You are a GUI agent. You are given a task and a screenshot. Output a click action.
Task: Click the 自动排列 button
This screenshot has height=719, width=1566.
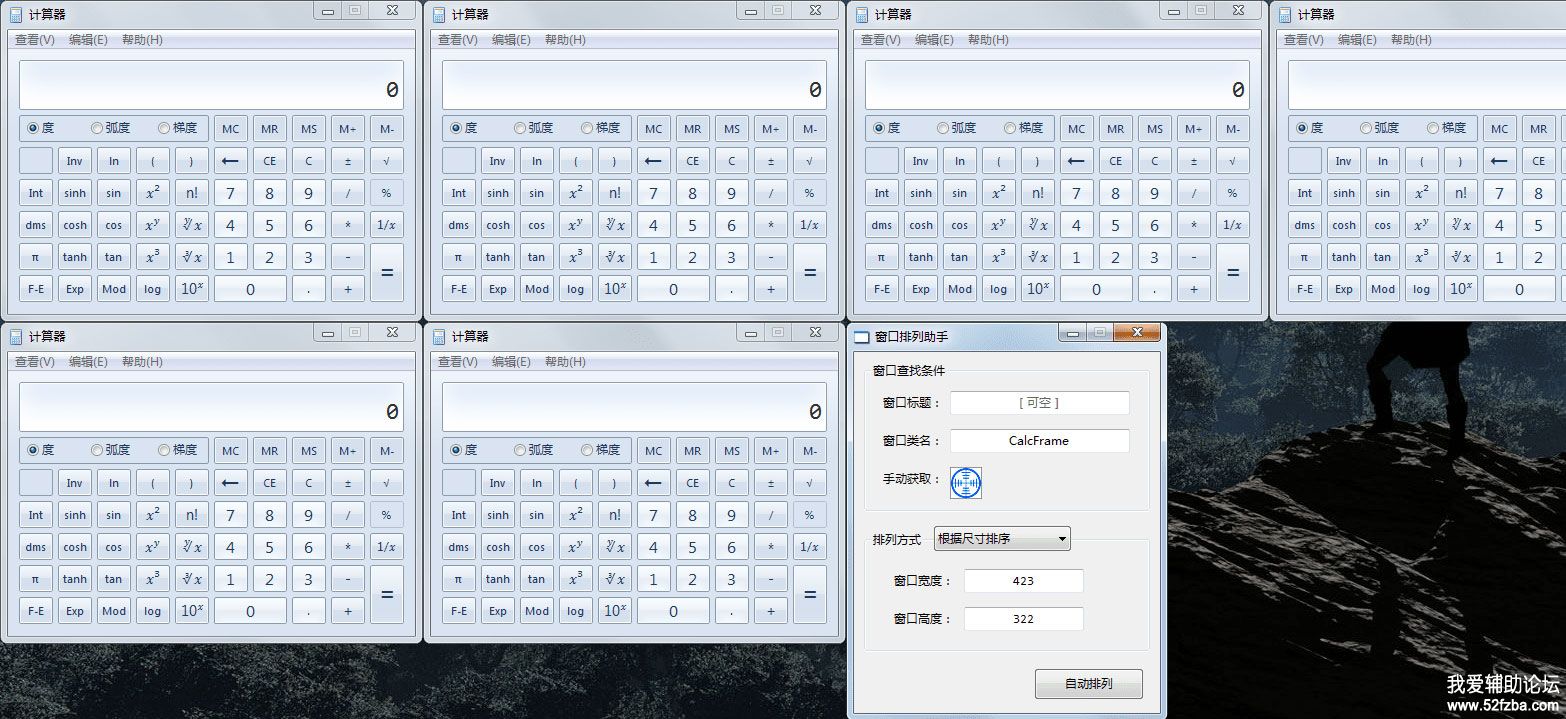1088,684
